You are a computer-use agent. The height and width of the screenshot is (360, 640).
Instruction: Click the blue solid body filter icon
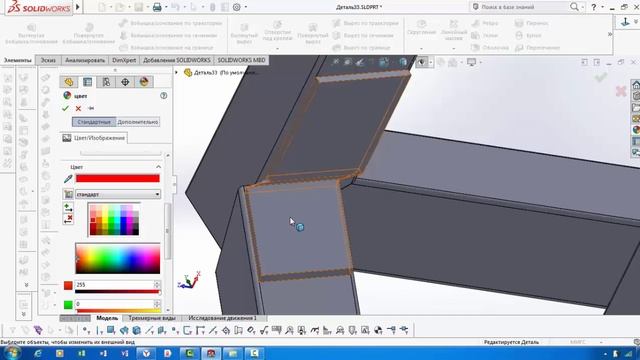137,330
